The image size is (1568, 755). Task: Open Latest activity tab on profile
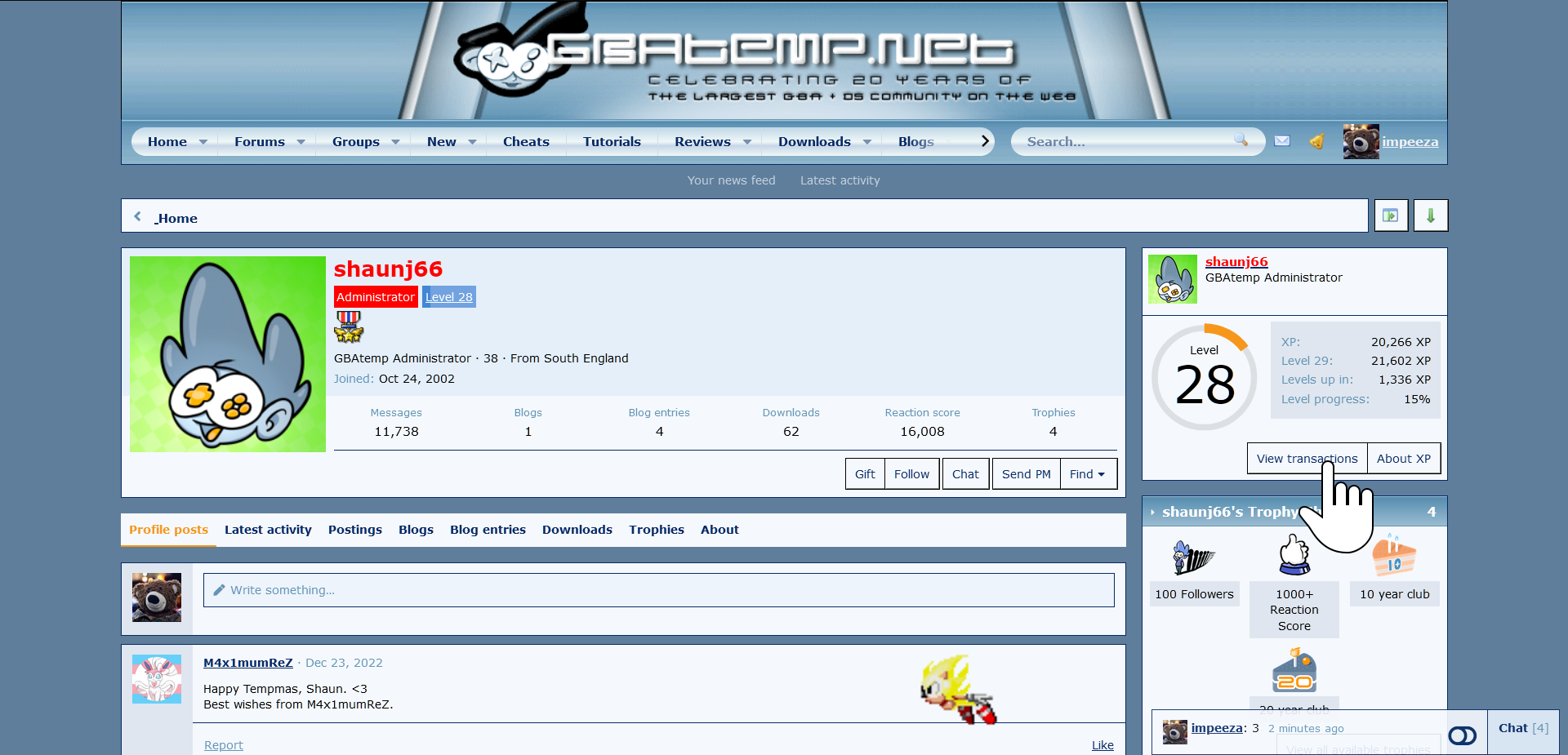pyautogui.click(x=268, y=530)
